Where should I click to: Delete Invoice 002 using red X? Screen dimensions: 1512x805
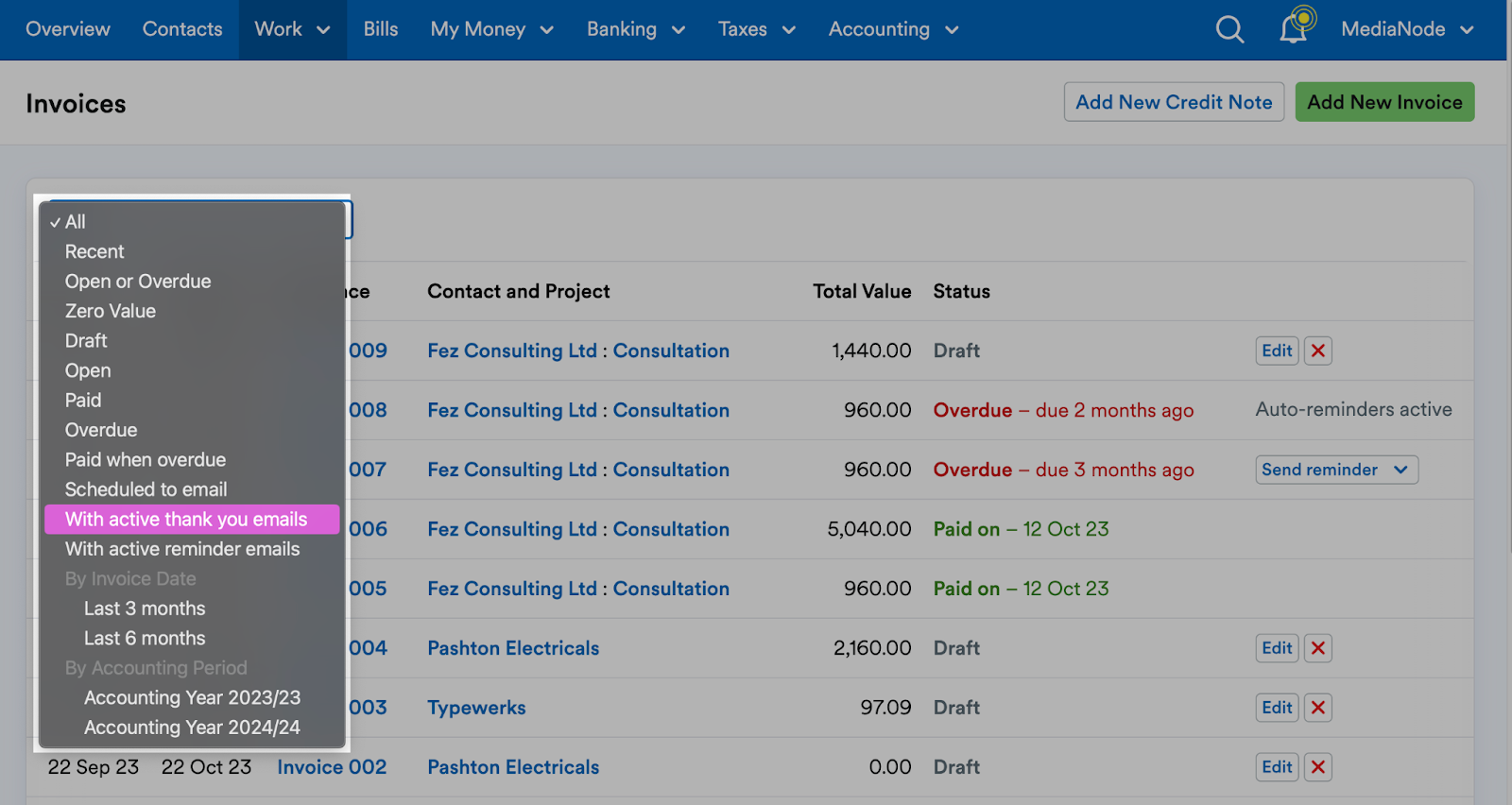1318,767
